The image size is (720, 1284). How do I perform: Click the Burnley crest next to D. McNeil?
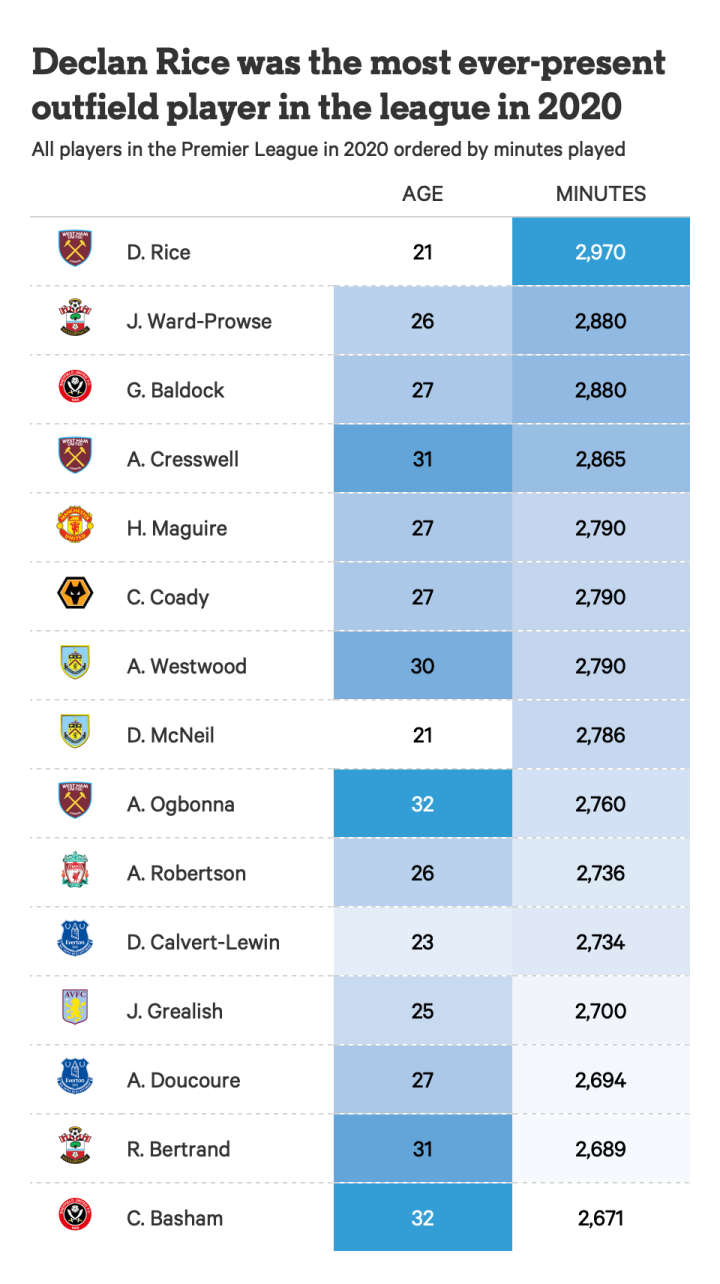[x=75, y=733]
